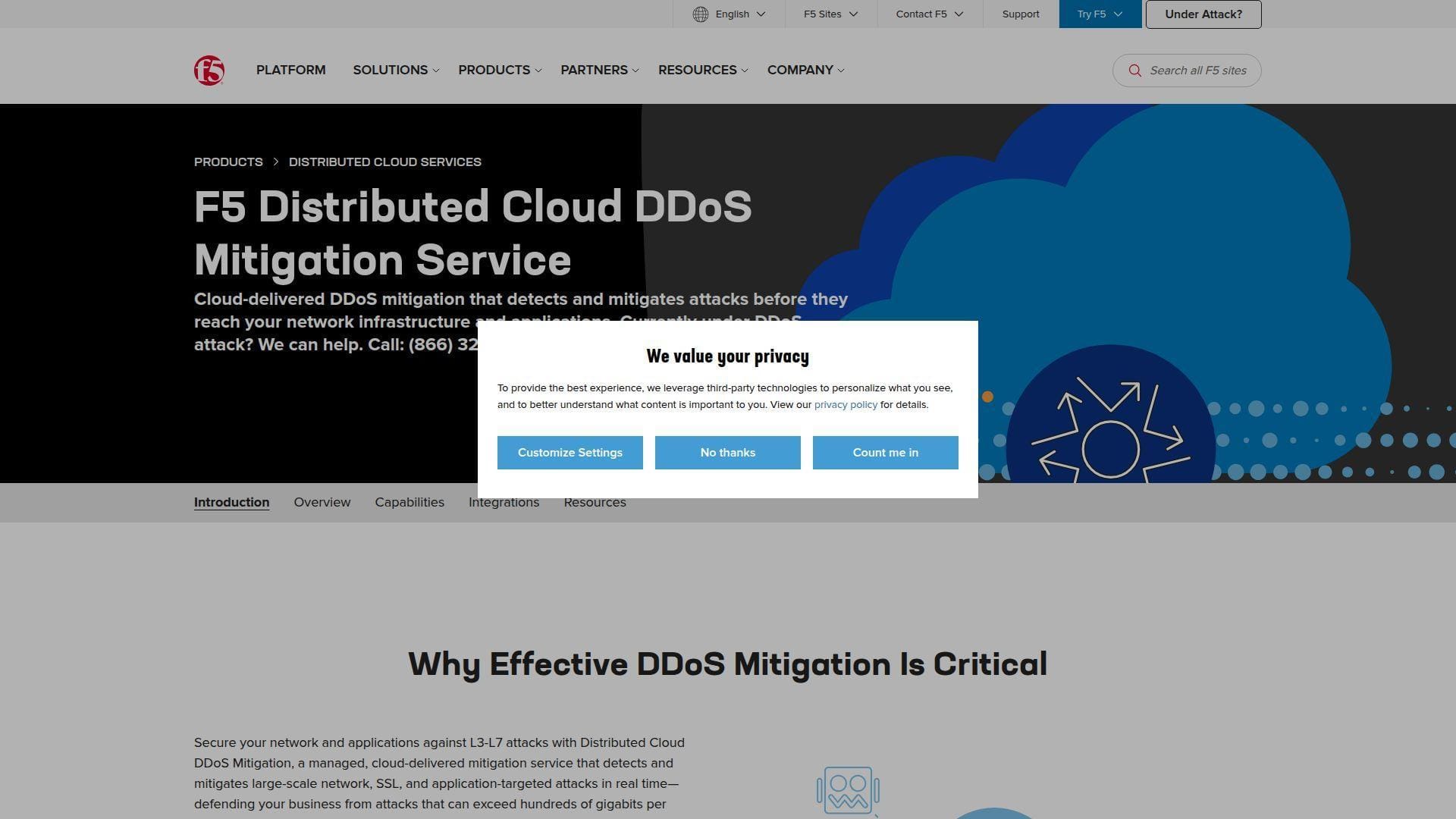Select the Introduction tab
Screen dimensions: 1456x819
(232, 503)
